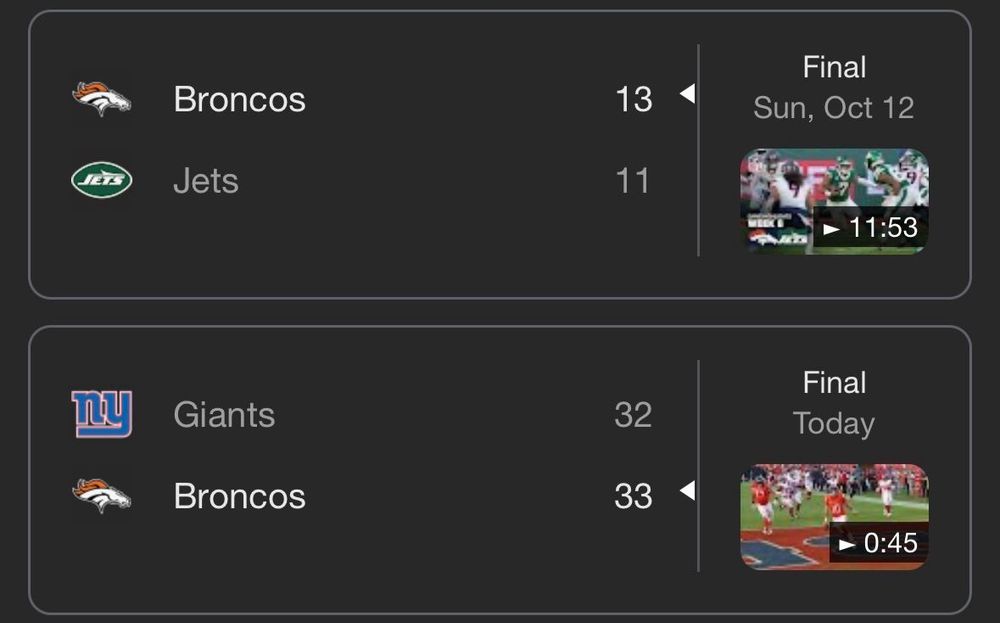The height and width of the screenshot is (623, 1000).
Task: Play the 0:45 Giants-Broncos highlight clip
Action: click(x=834, y=516)
